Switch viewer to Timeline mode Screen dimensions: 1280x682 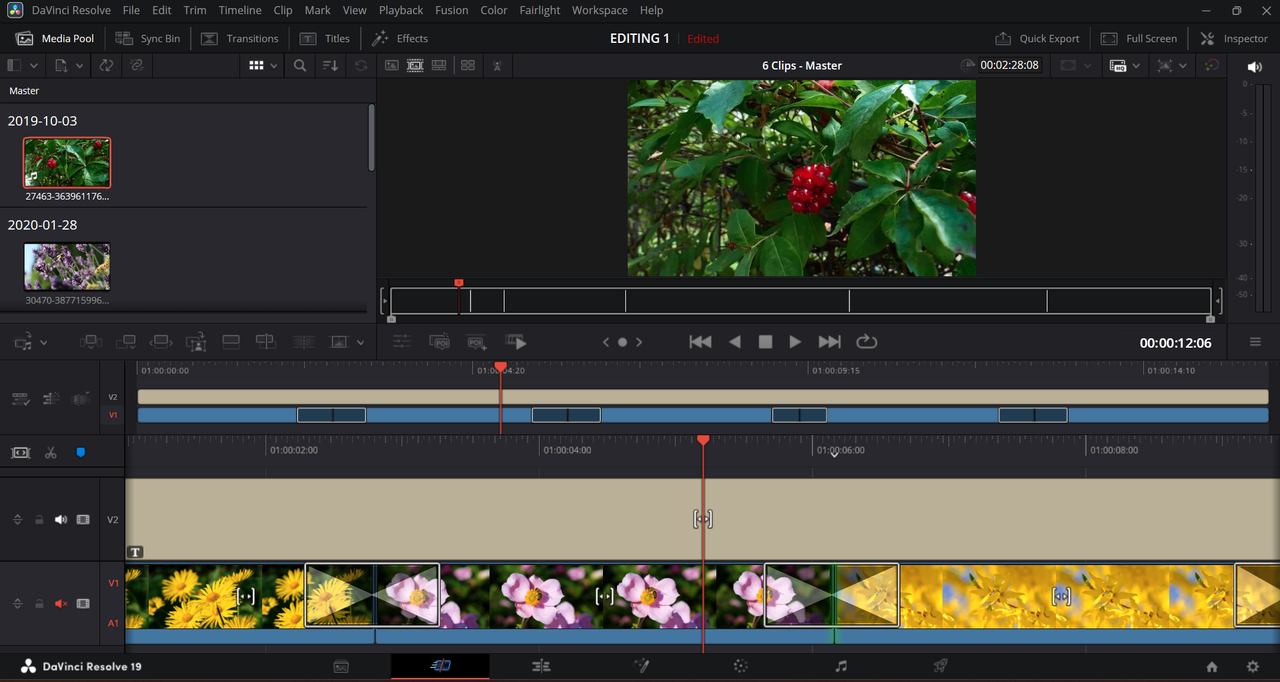click(x=439, y=65)
